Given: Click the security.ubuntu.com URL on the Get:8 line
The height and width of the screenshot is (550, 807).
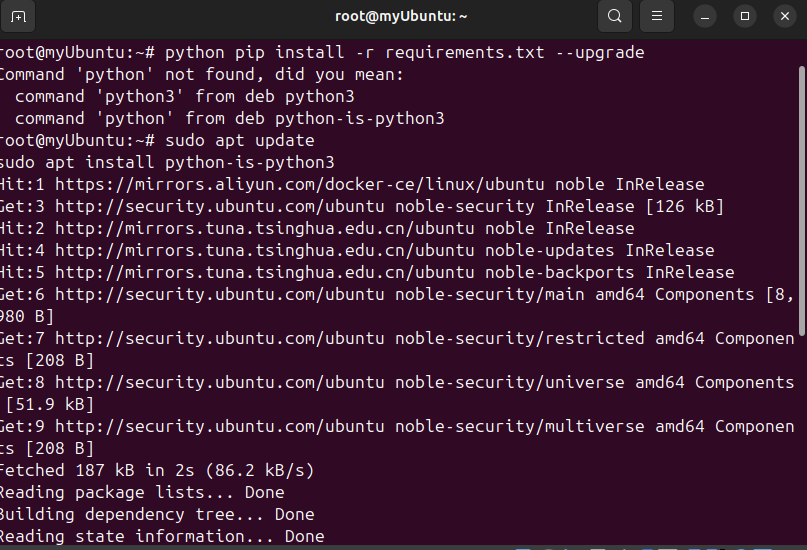Looking at the screenshot, I should pyautogui.click(x=220, y=382).
